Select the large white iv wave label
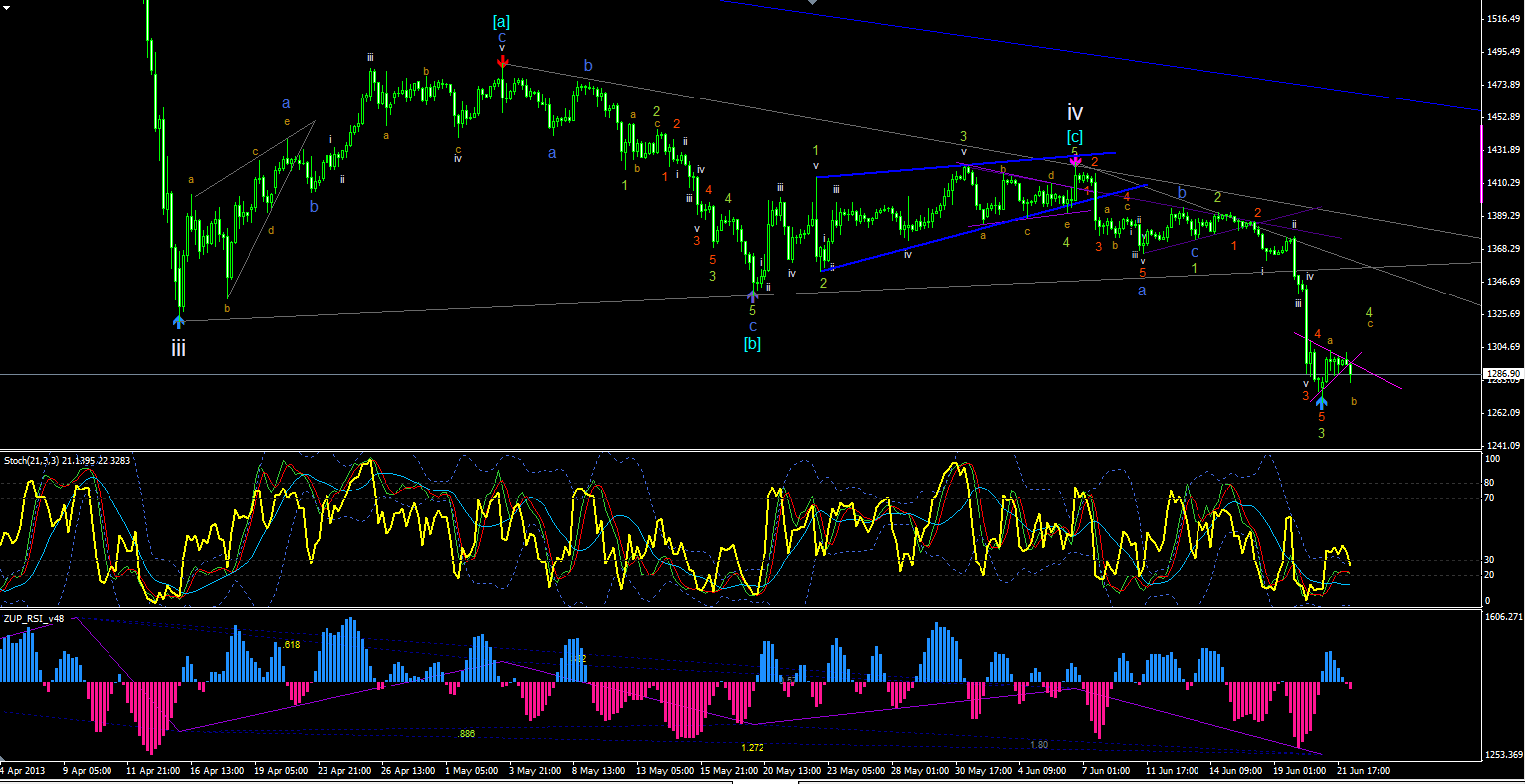1525x784 pixels. tap(1075, 113)
